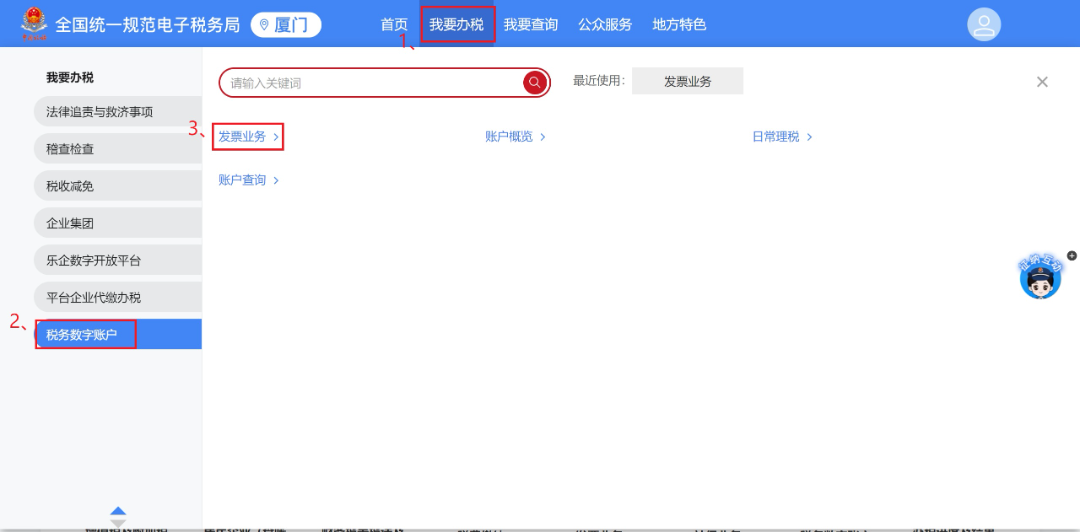Select 法律追责与救济事项 in sidebar
Image resolution: width=1080 pixels, height=532 pixels.
point(118,112)
